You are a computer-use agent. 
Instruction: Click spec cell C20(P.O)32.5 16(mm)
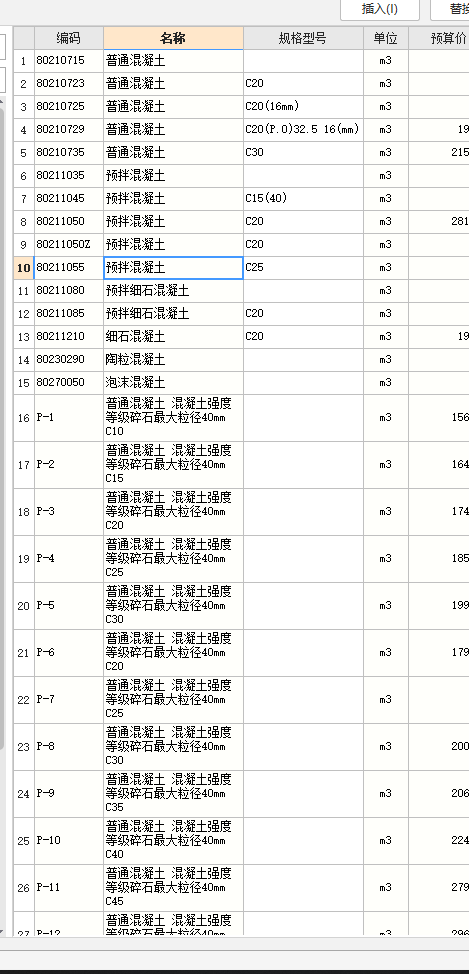pyautogui.click(x=303, y=130)
